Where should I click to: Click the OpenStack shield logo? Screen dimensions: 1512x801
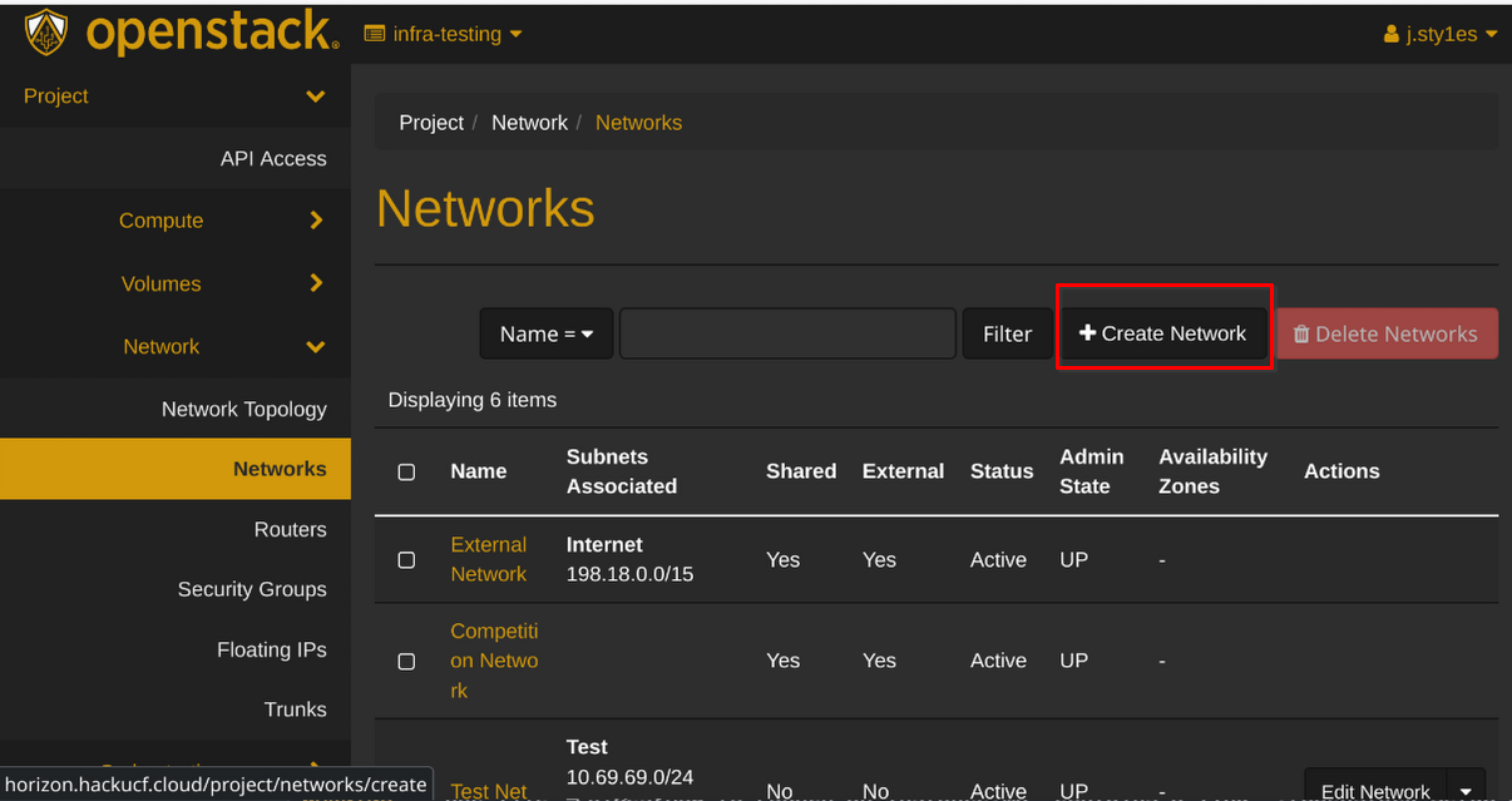45,32
